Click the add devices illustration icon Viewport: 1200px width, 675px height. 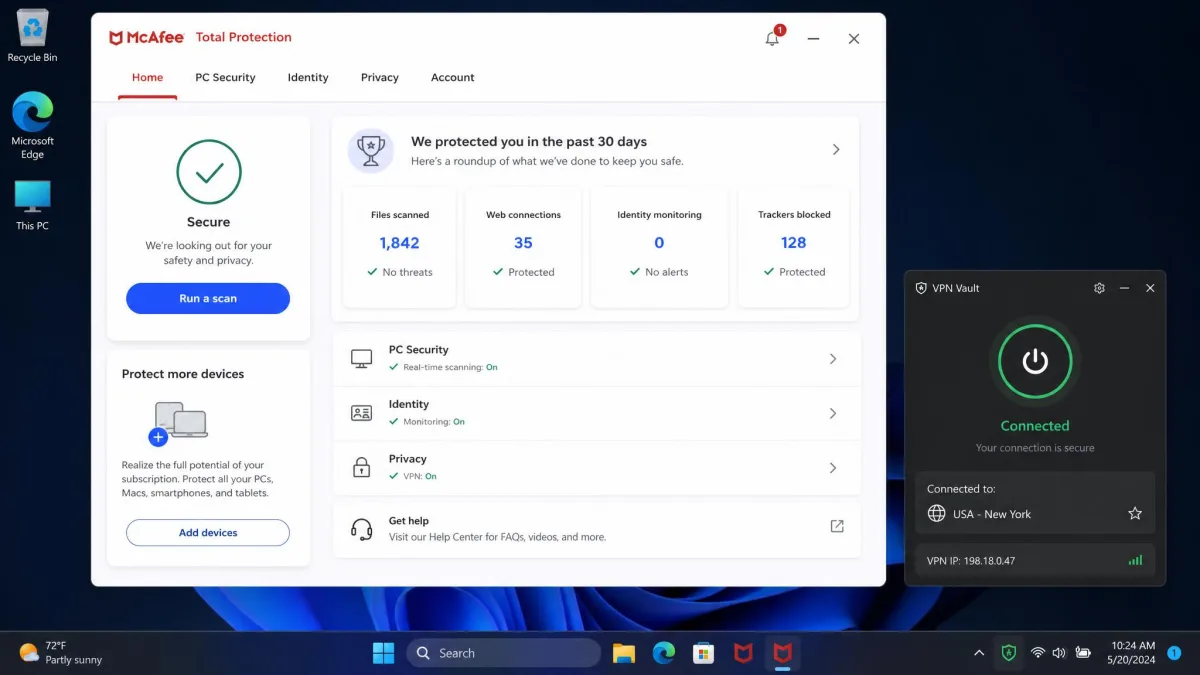pos(178,422)
